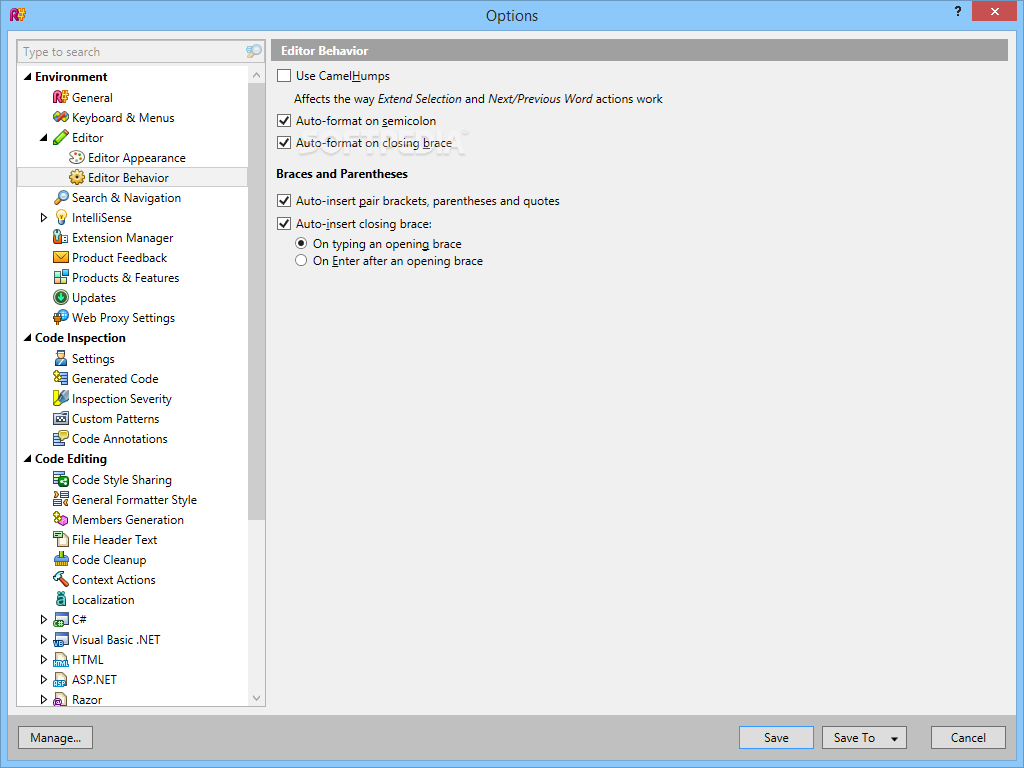Click the Products & Features icon

click(x=60, y=278)
